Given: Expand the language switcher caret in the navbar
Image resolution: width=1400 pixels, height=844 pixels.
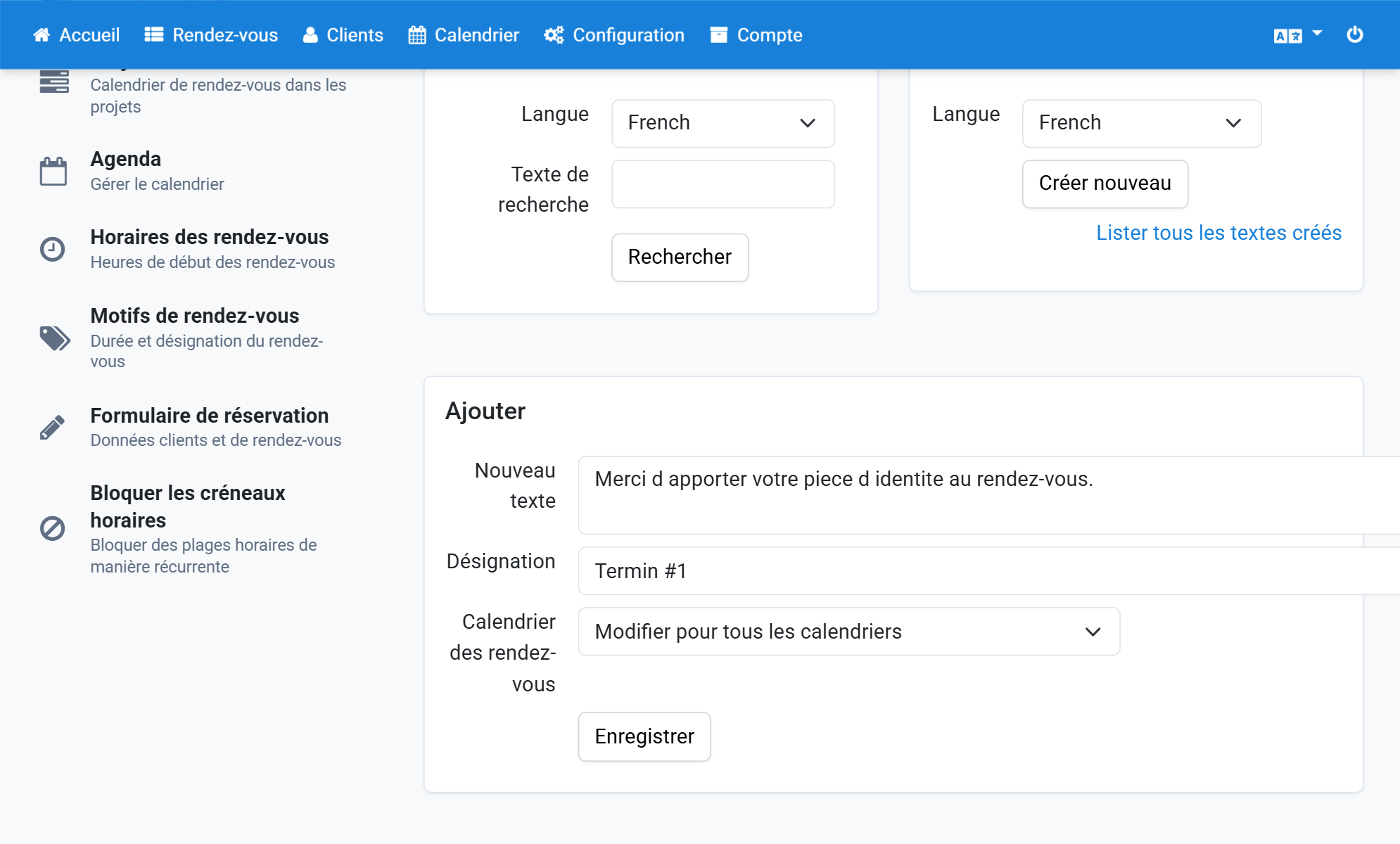Looking at the screenshot, I should tap(1318, 33).
